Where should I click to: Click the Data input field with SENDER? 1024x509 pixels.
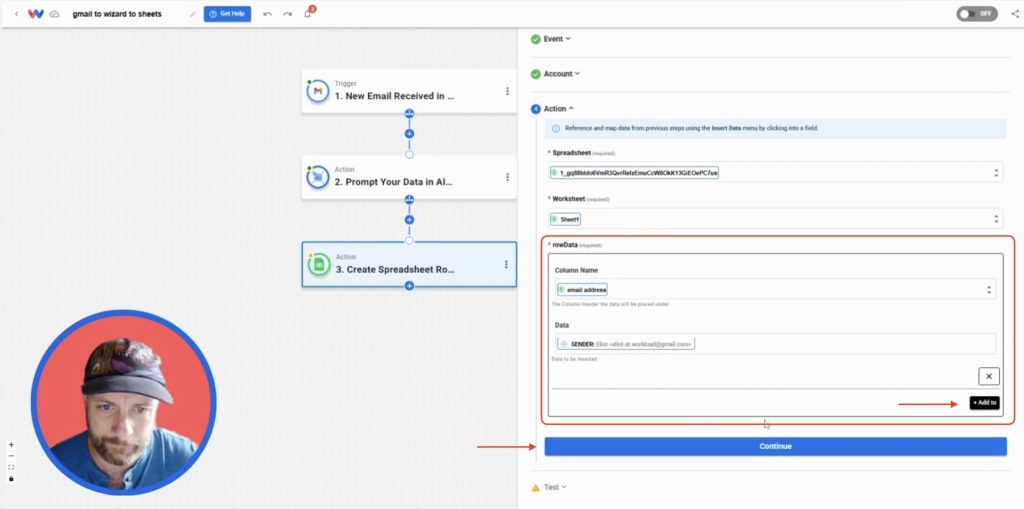click(x=775, y=344)
